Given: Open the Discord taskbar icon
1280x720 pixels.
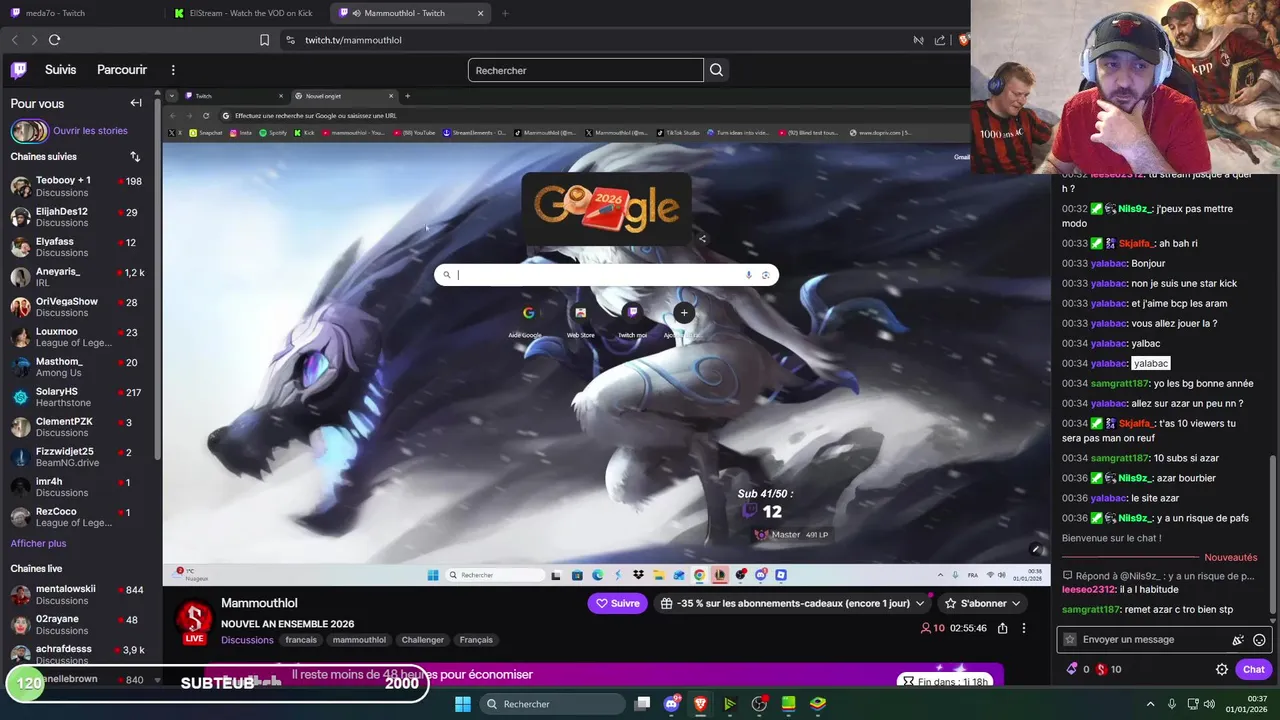Looking at the screenshot, I should click(x=671, y=704).
